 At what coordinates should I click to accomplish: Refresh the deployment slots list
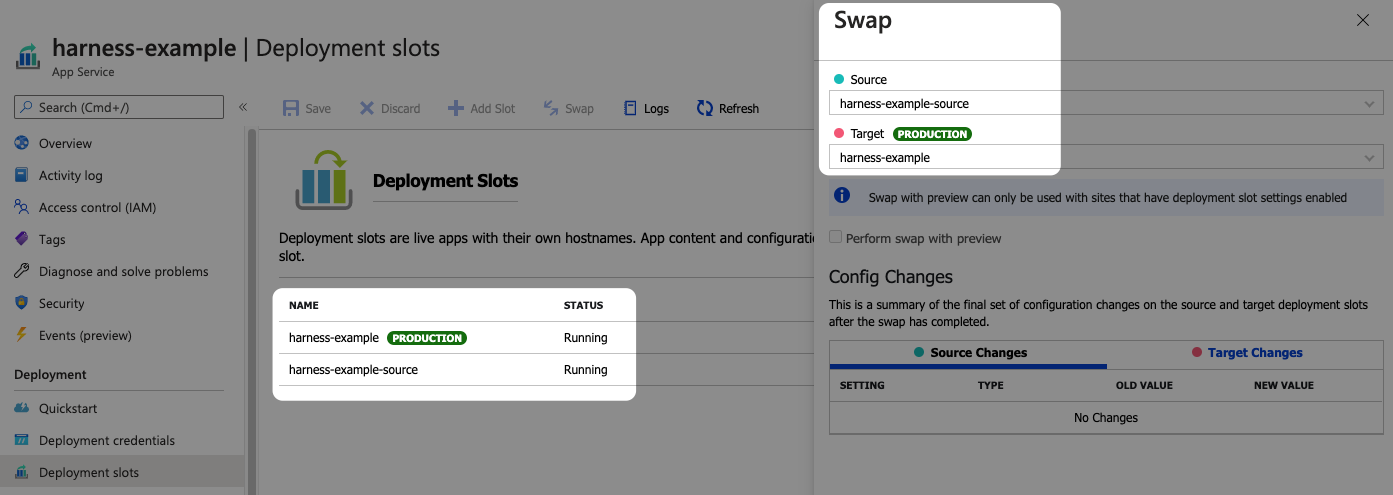[x=727, y=108]
